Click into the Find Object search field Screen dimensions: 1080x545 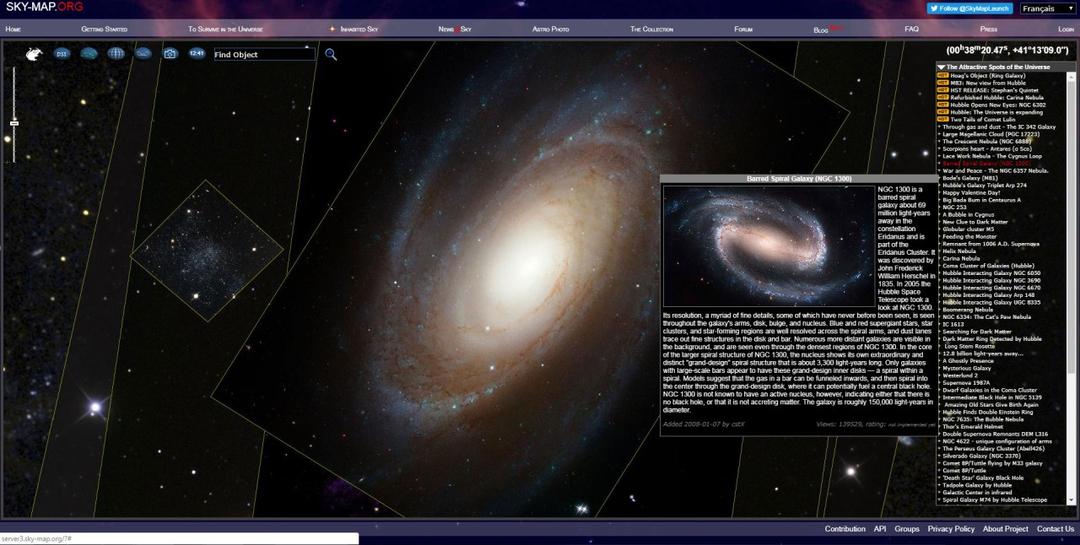tap(264, 54)
